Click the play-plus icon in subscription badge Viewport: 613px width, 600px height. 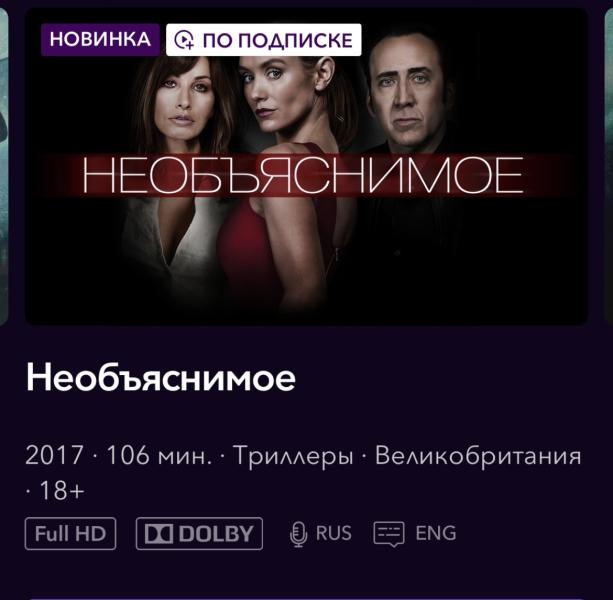[x=184, y=40]
